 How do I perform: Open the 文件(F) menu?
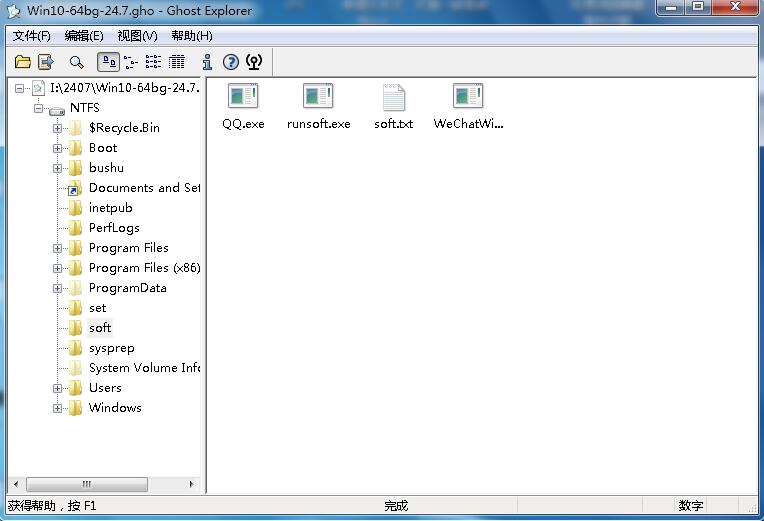tap(31, 36)
